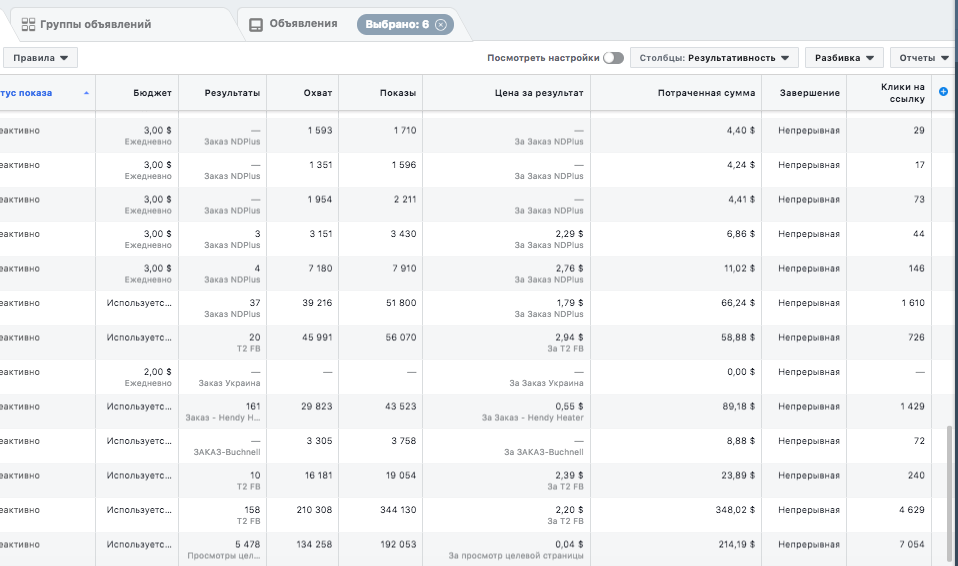Click spent amount 23,89 $
958x566 pixels.
(738, 475)
